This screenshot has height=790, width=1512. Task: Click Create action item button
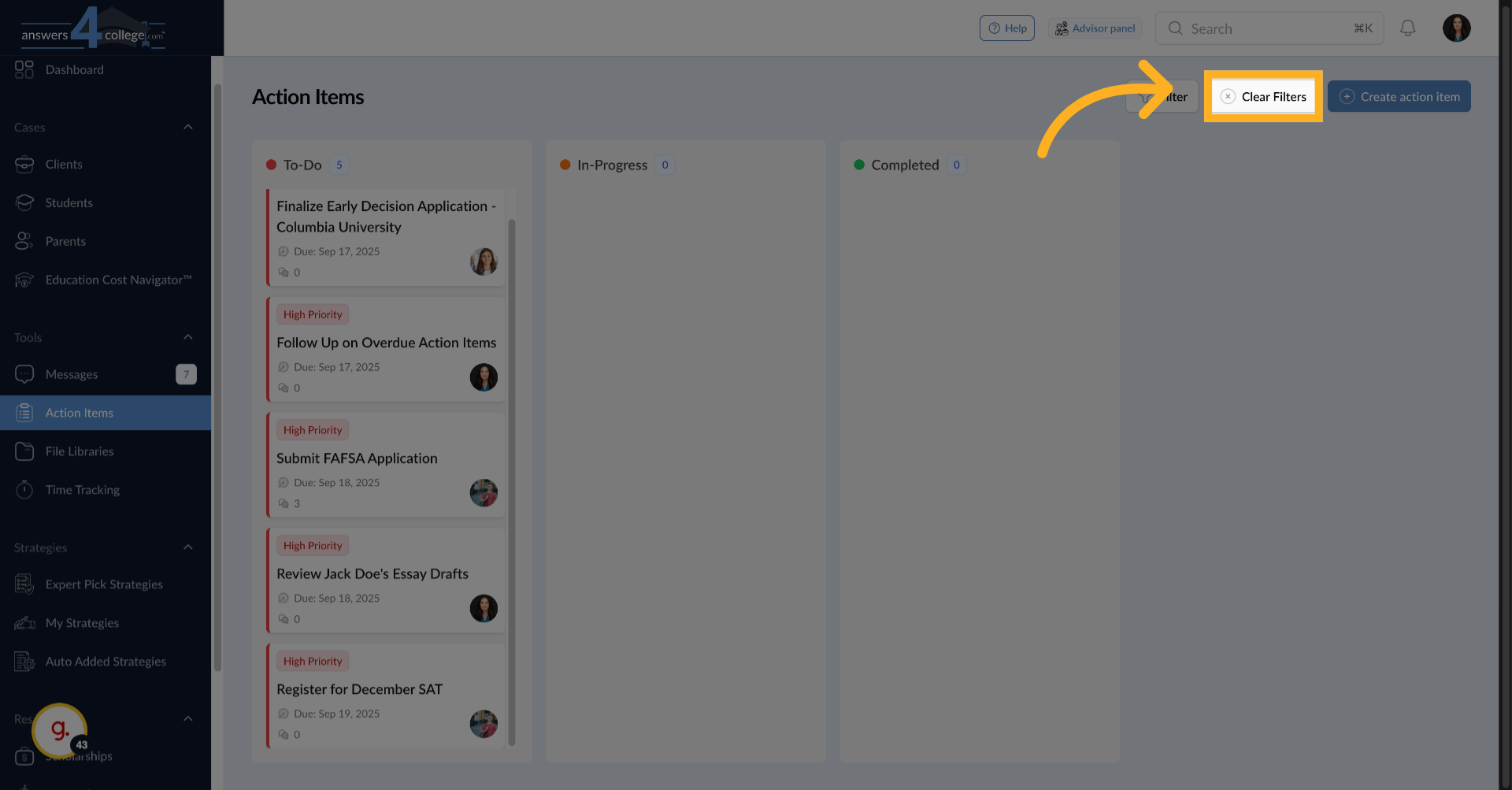(x=1399, y=97)
